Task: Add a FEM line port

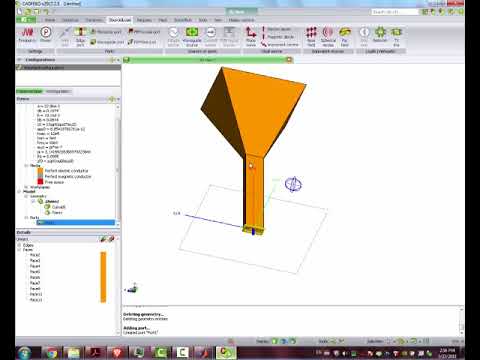Action: coord(142,42)
